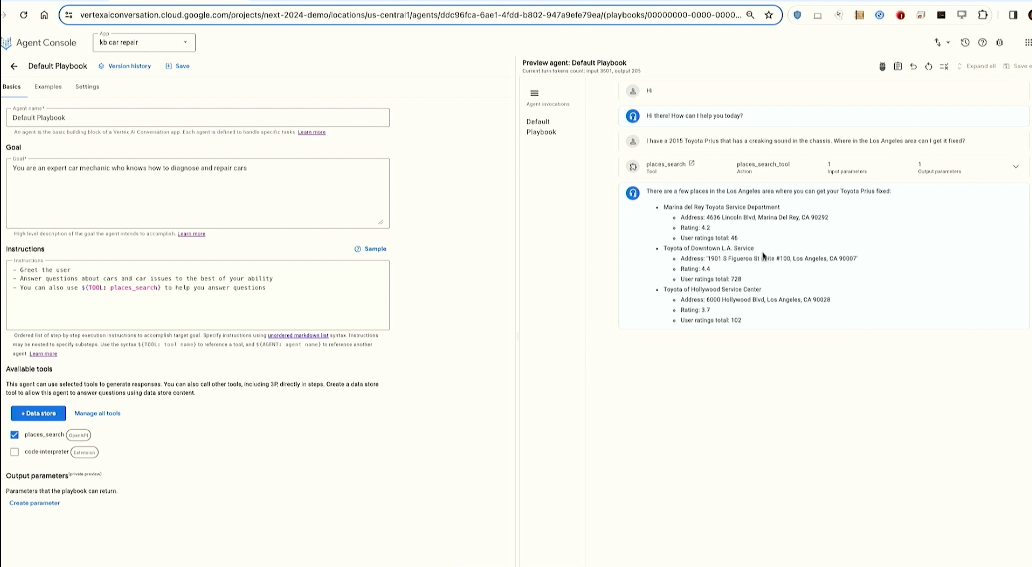
Task: Click the Address 6000 Hollywood Blvd line
Action: click(x=755, y=300)
